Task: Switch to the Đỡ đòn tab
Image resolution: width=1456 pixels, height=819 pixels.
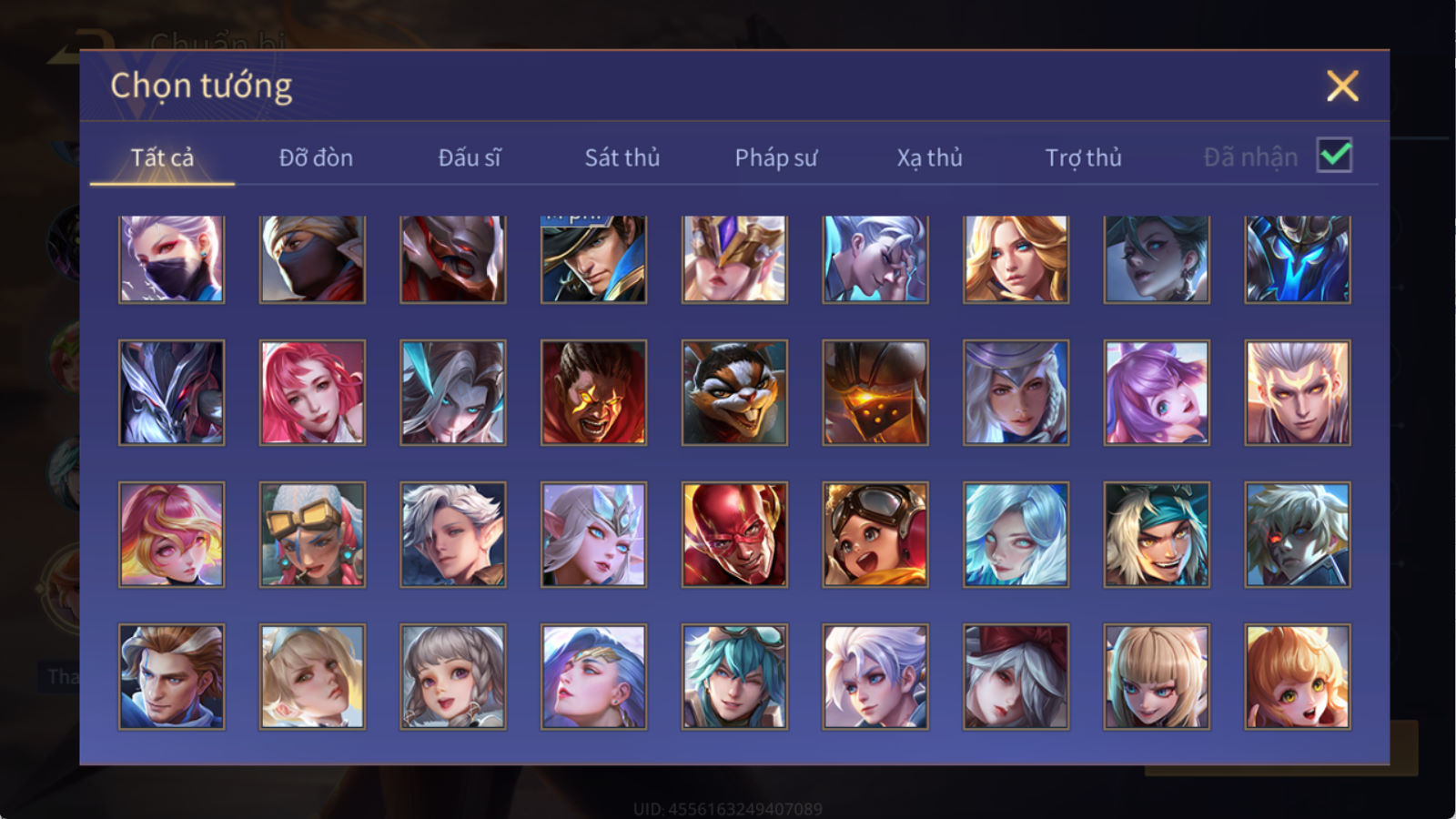Action: [x=316, y=157]
